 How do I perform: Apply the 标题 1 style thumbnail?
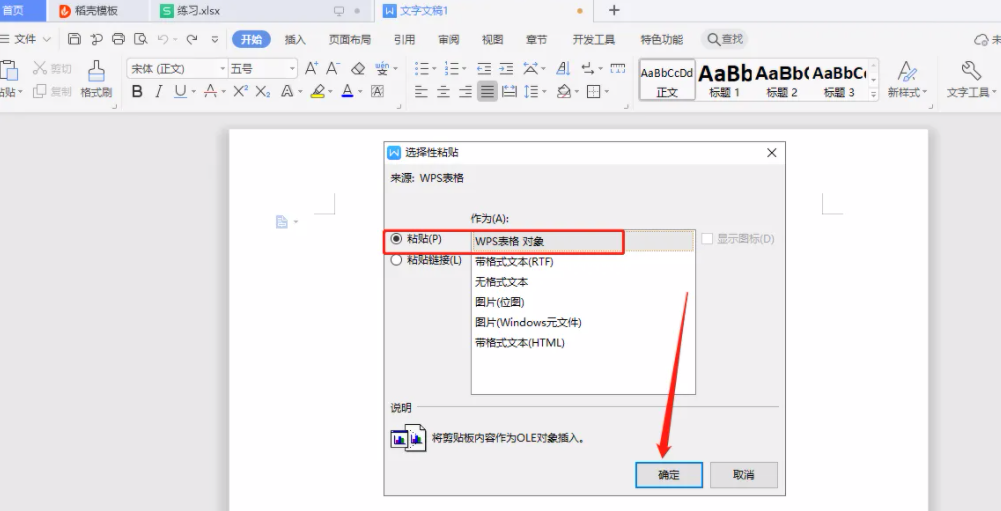coord(725,80)
